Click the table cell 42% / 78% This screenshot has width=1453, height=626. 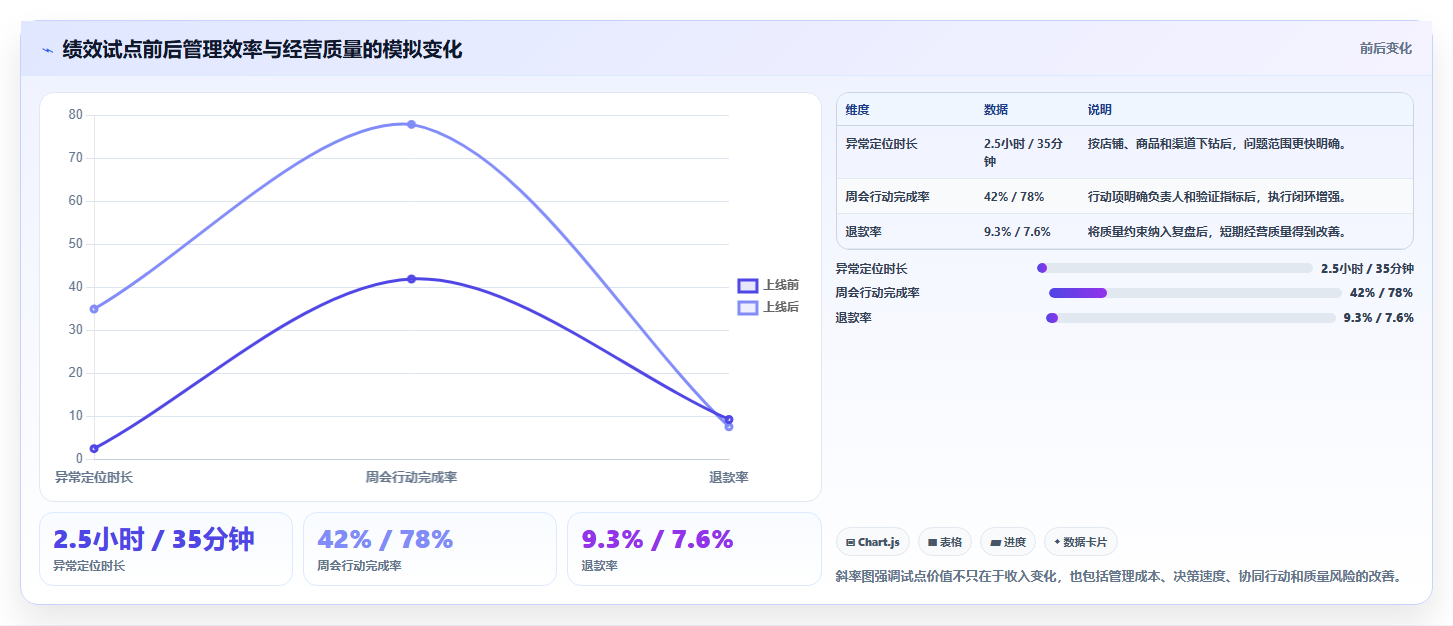coord(1014,197)
